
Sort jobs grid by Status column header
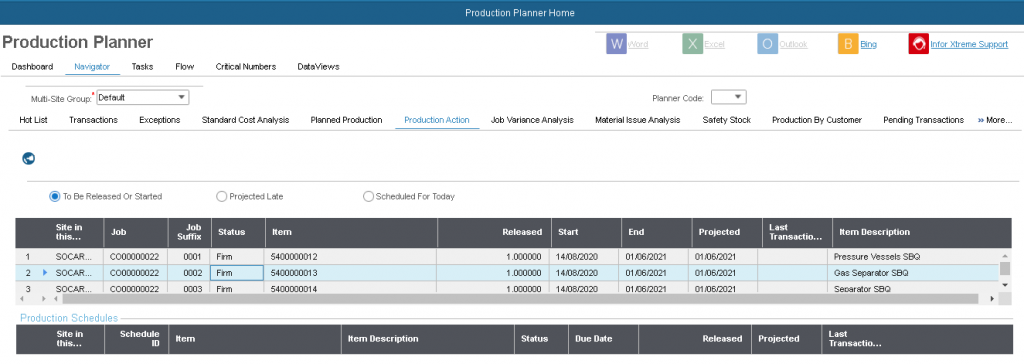coord(238,232)
